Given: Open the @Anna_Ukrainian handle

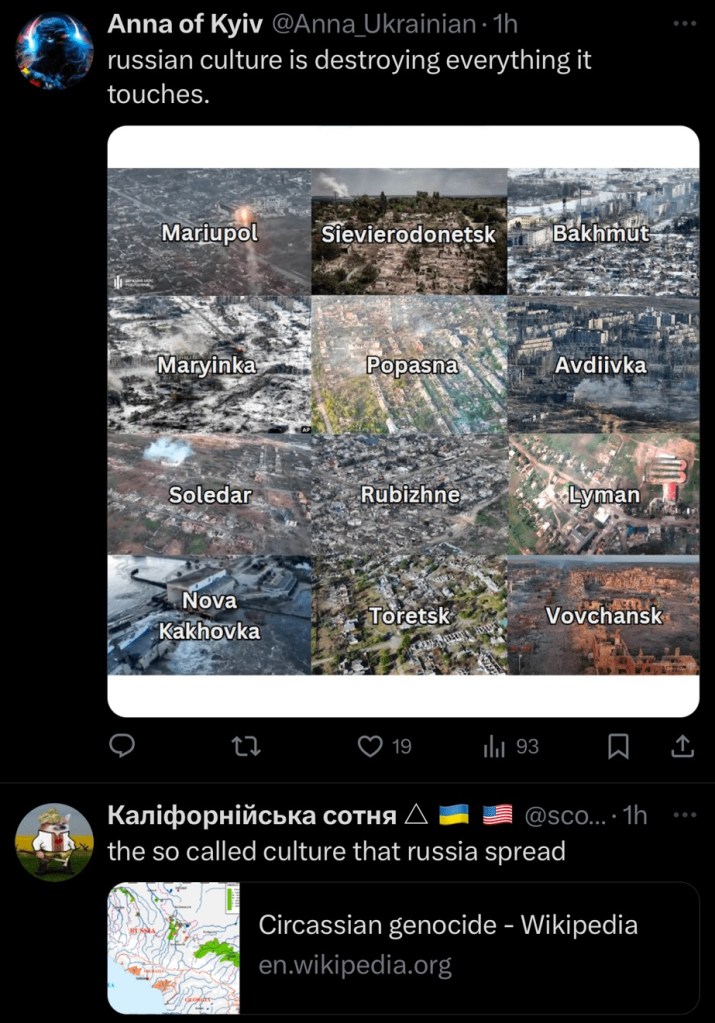Looking at the screenshot, I should tap(373, 24).
